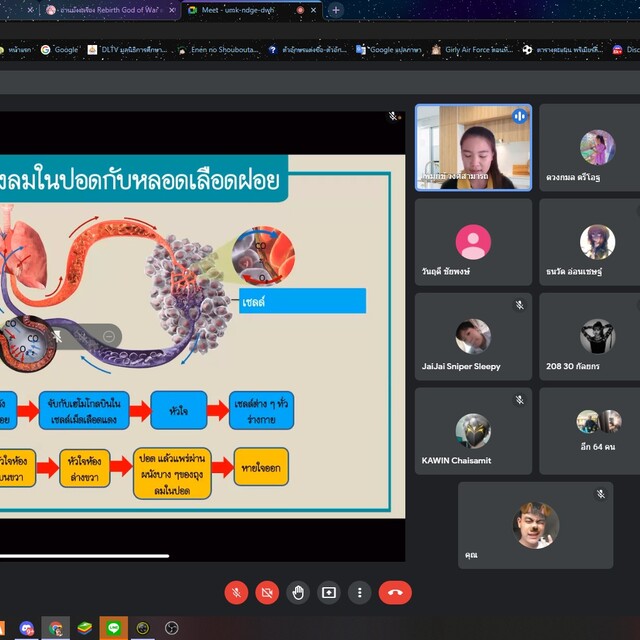Click the remove icon on presentation overlay

click(x=109, y=336)
